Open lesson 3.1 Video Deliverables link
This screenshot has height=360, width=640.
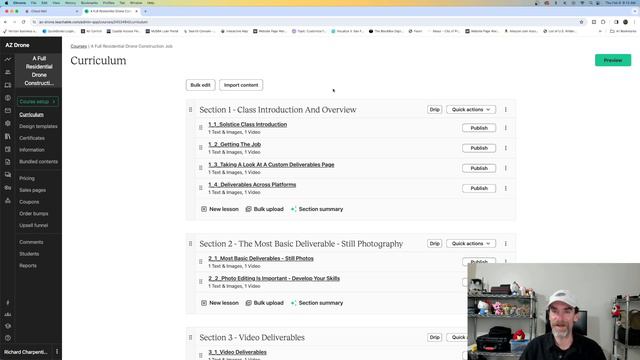point(237,352)
